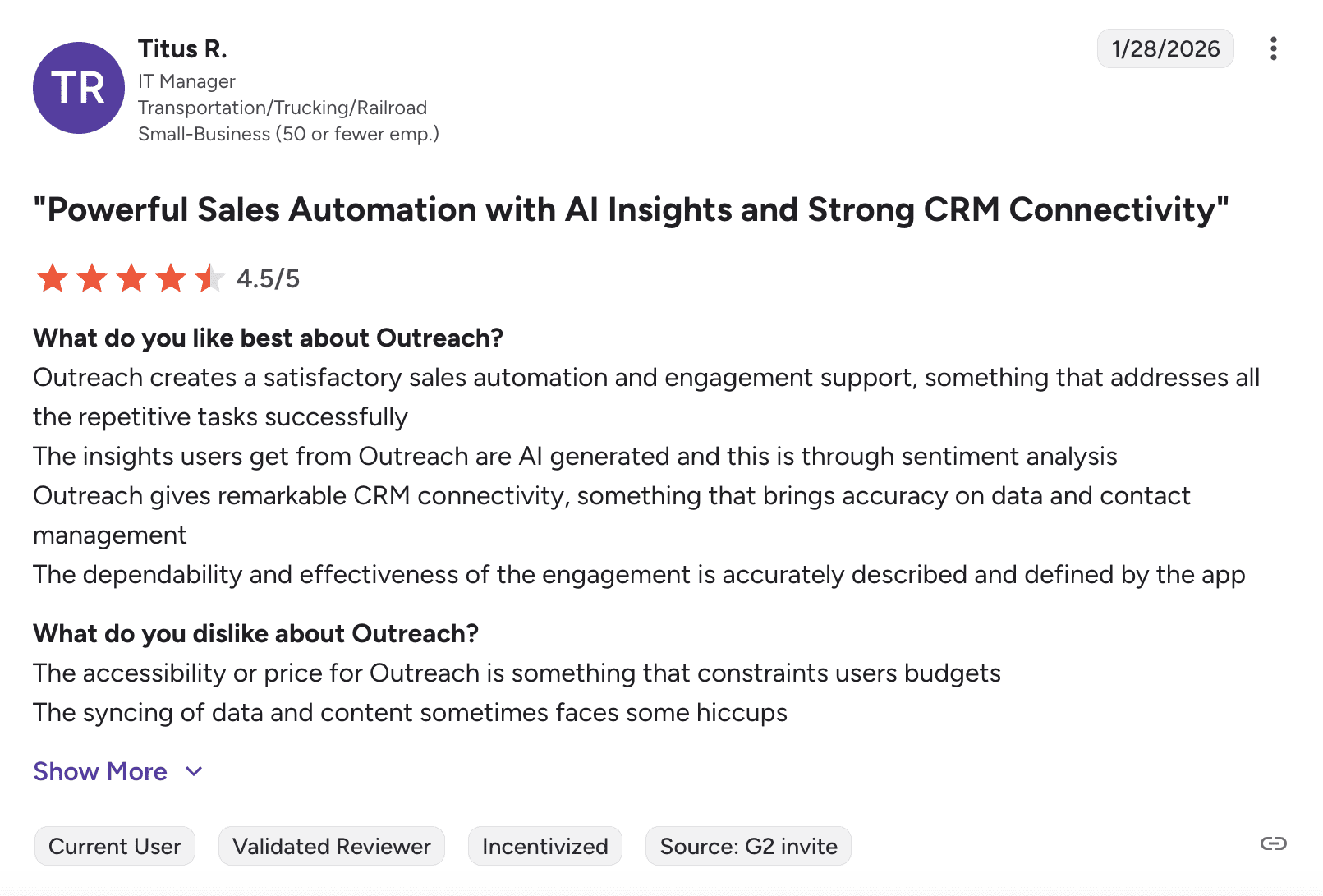Click the copy review link icon

1273,843
